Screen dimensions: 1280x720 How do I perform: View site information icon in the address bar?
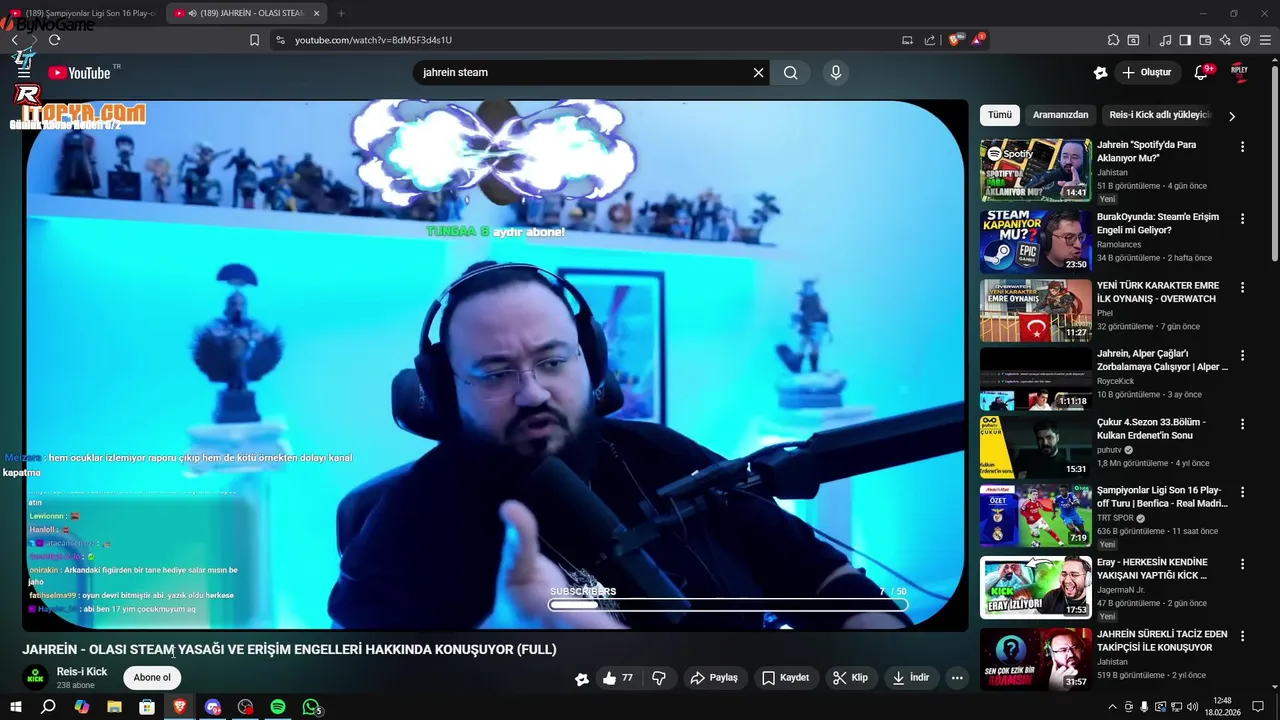tap(280, 40)
